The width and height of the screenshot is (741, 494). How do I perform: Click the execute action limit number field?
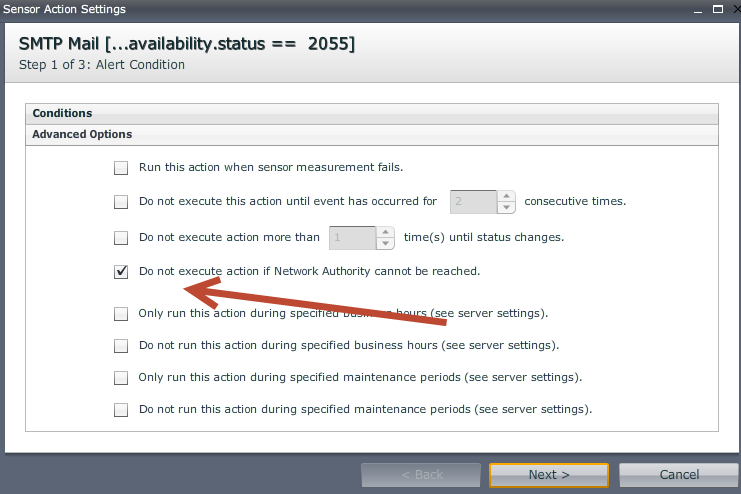(x=352, y=238)
